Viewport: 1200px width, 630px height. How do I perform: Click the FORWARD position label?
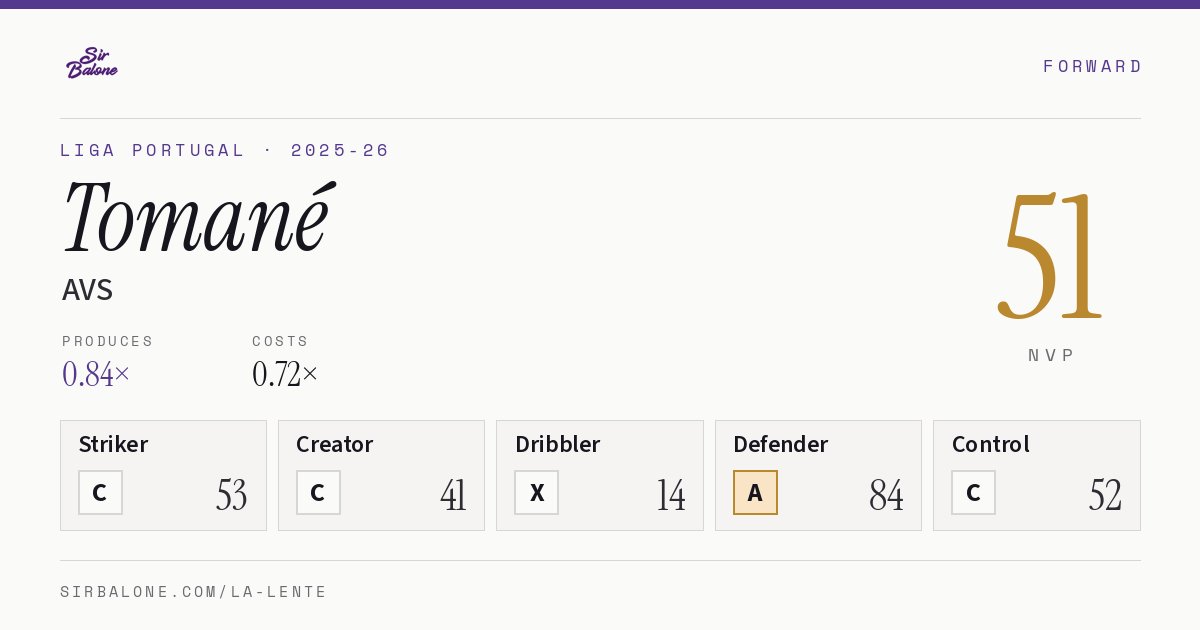[x=1092, y=66]
